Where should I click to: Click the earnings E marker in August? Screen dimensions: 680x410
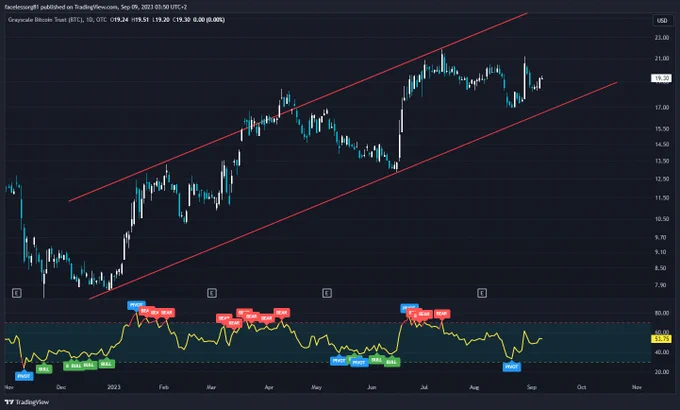[x=482, y=293]
